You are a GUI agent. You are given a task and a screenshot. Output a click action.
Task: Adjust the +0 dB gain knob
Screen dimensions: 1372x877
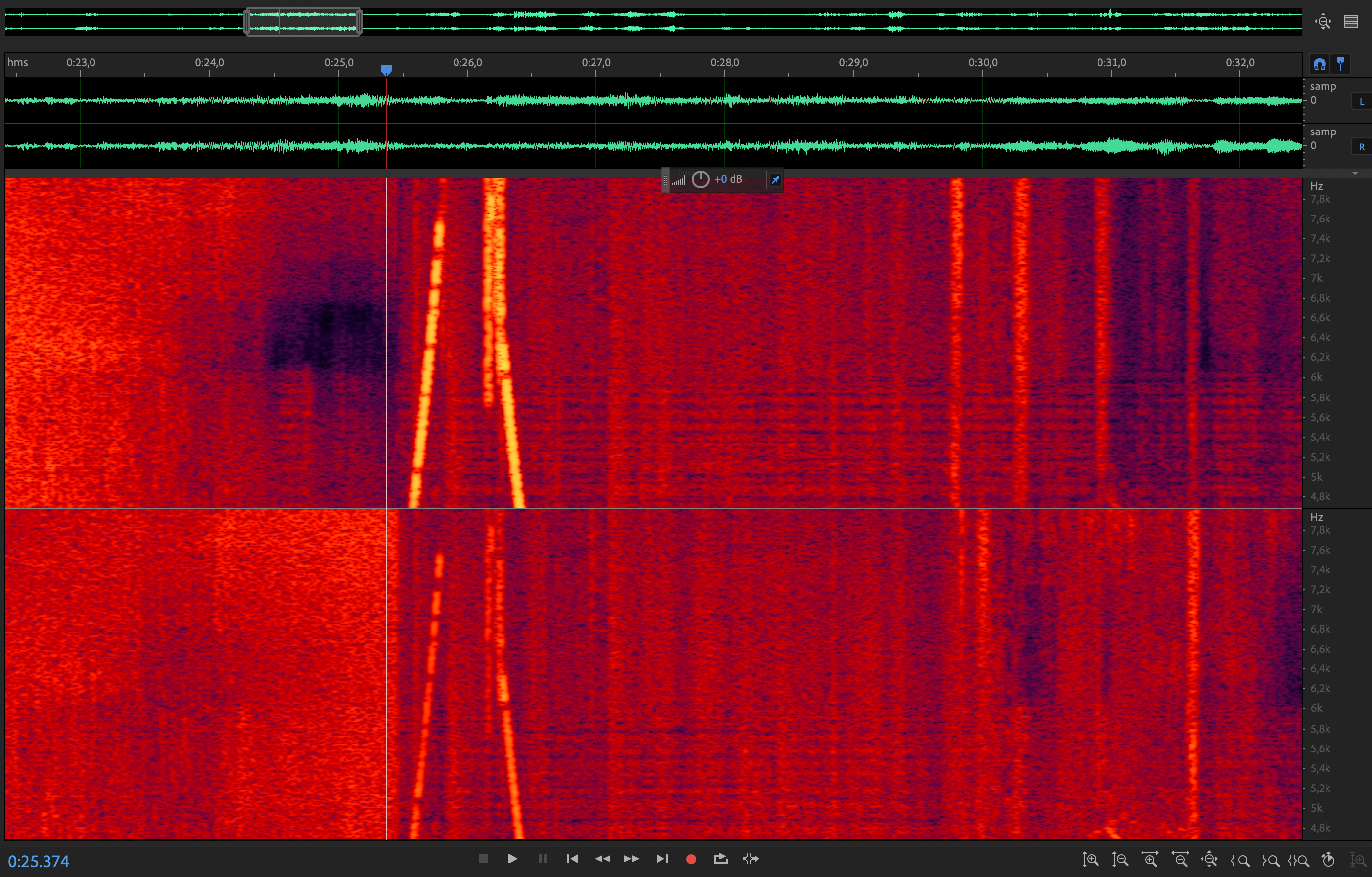tap(700, 179)
